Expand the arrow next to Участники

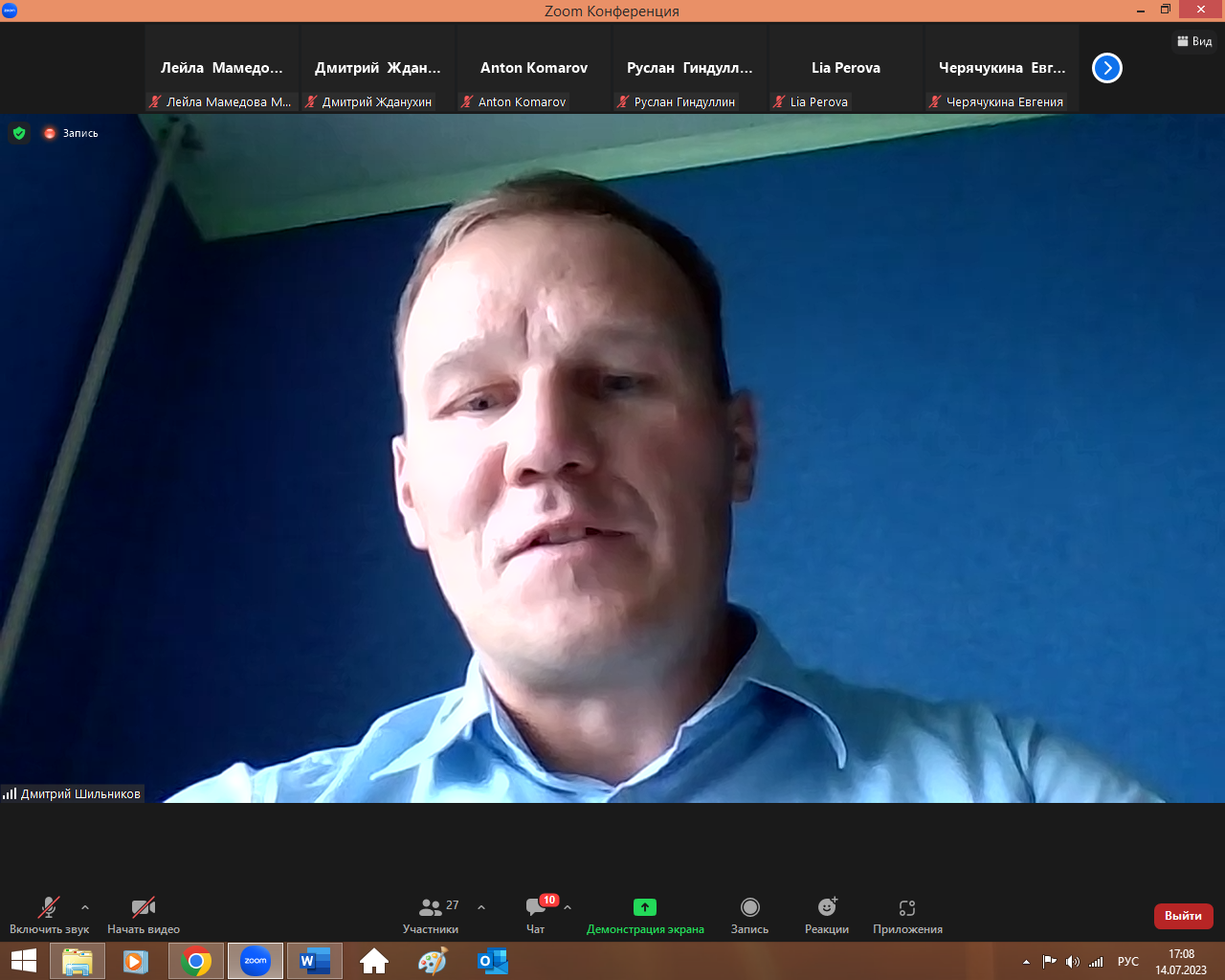tap(481, 907)
